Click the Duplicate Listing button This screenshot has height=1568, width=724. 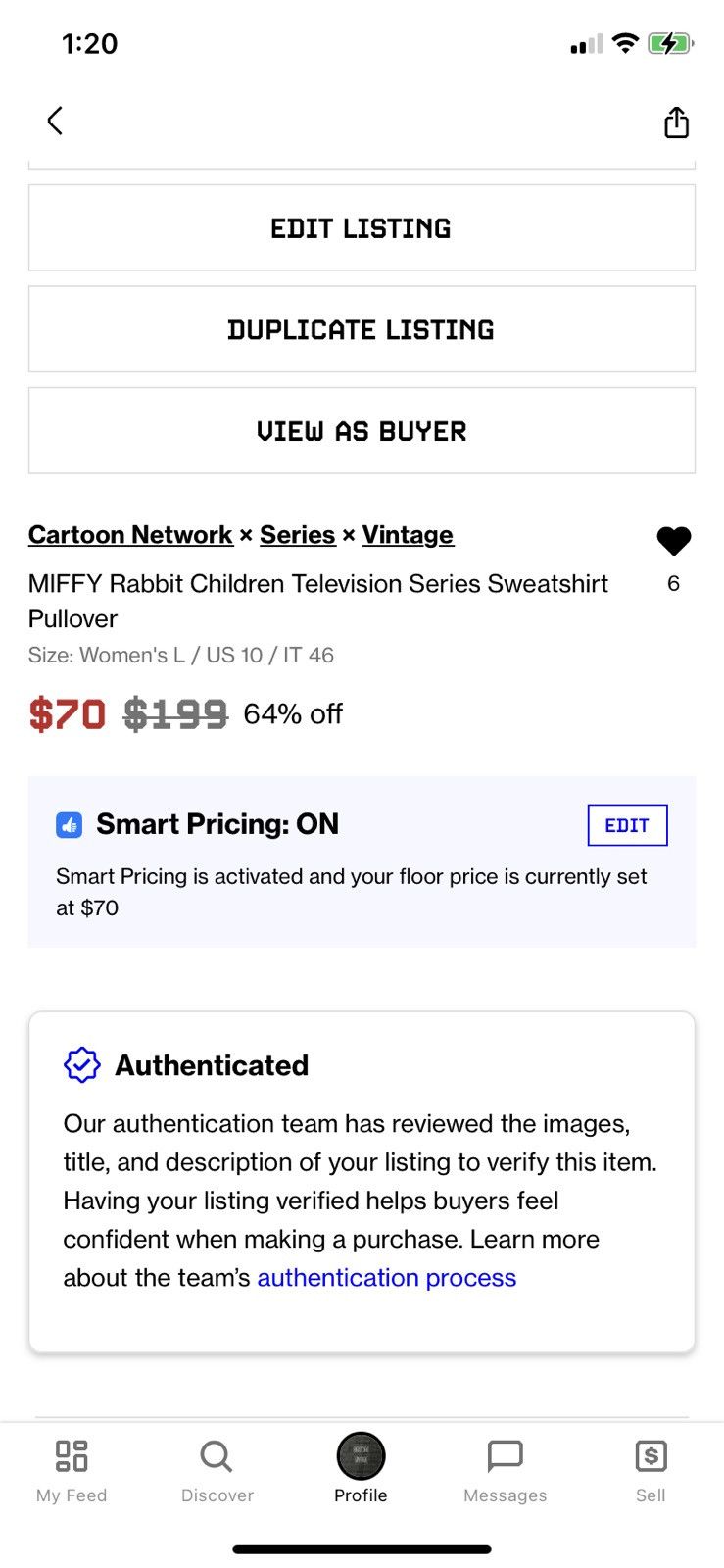click(x=362, y=329)
